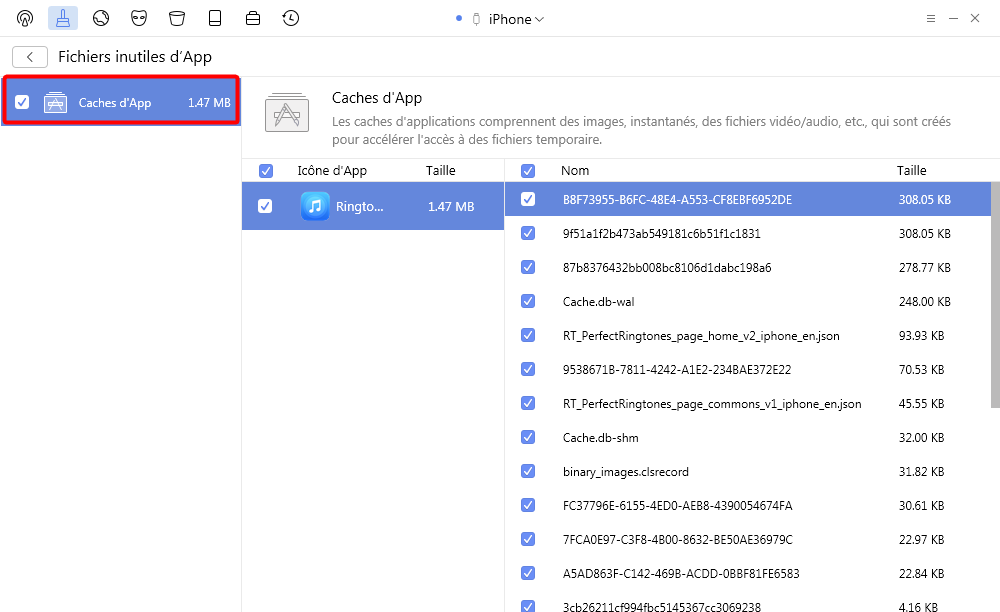Viewport: 1000px width, 612px height.
Task: Select file B8F73955-B6FC-48E4-A553-CF8EBF6952DE
Action: coord(677,200)
